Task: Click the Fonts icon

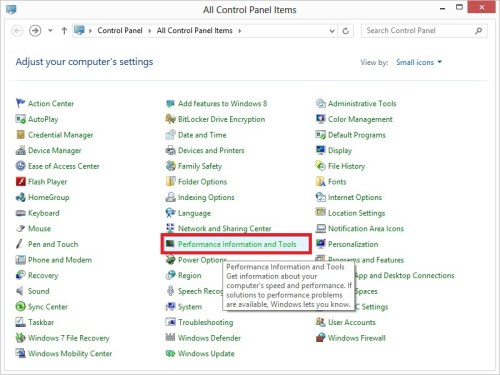Action: 320,181
